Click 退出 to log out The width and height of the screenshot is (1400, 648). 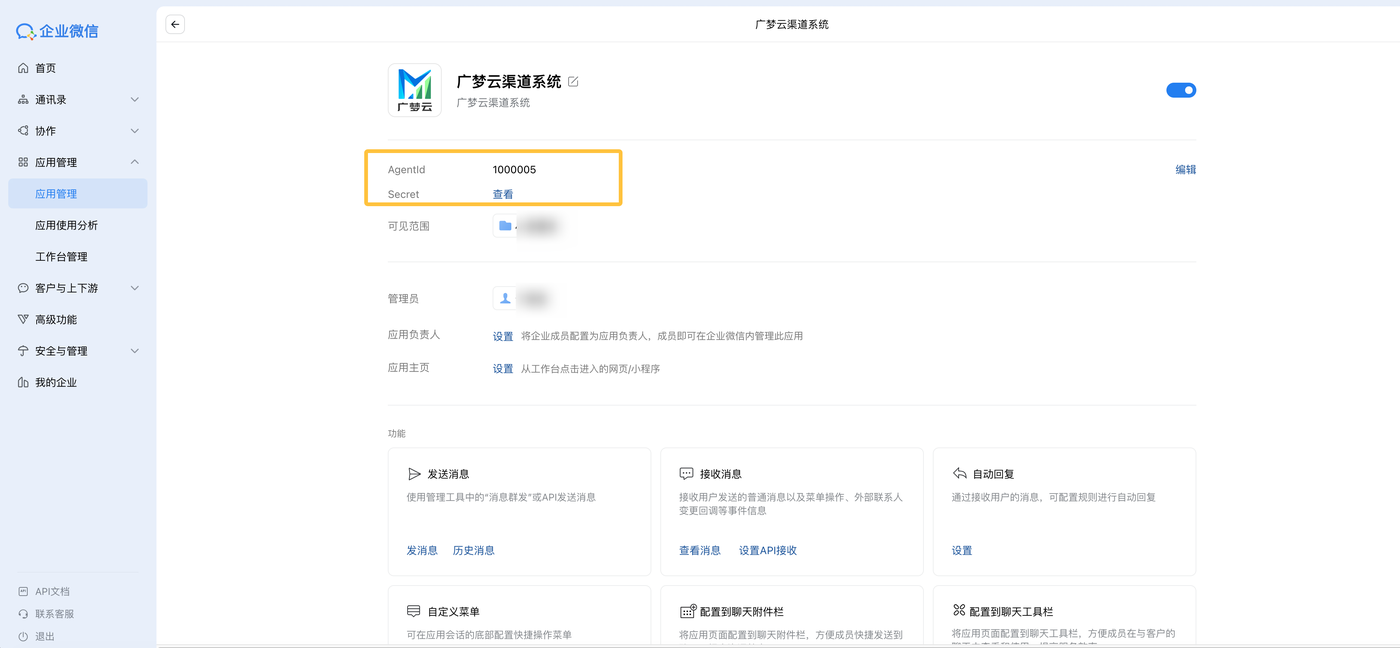[x=45, y=637]
